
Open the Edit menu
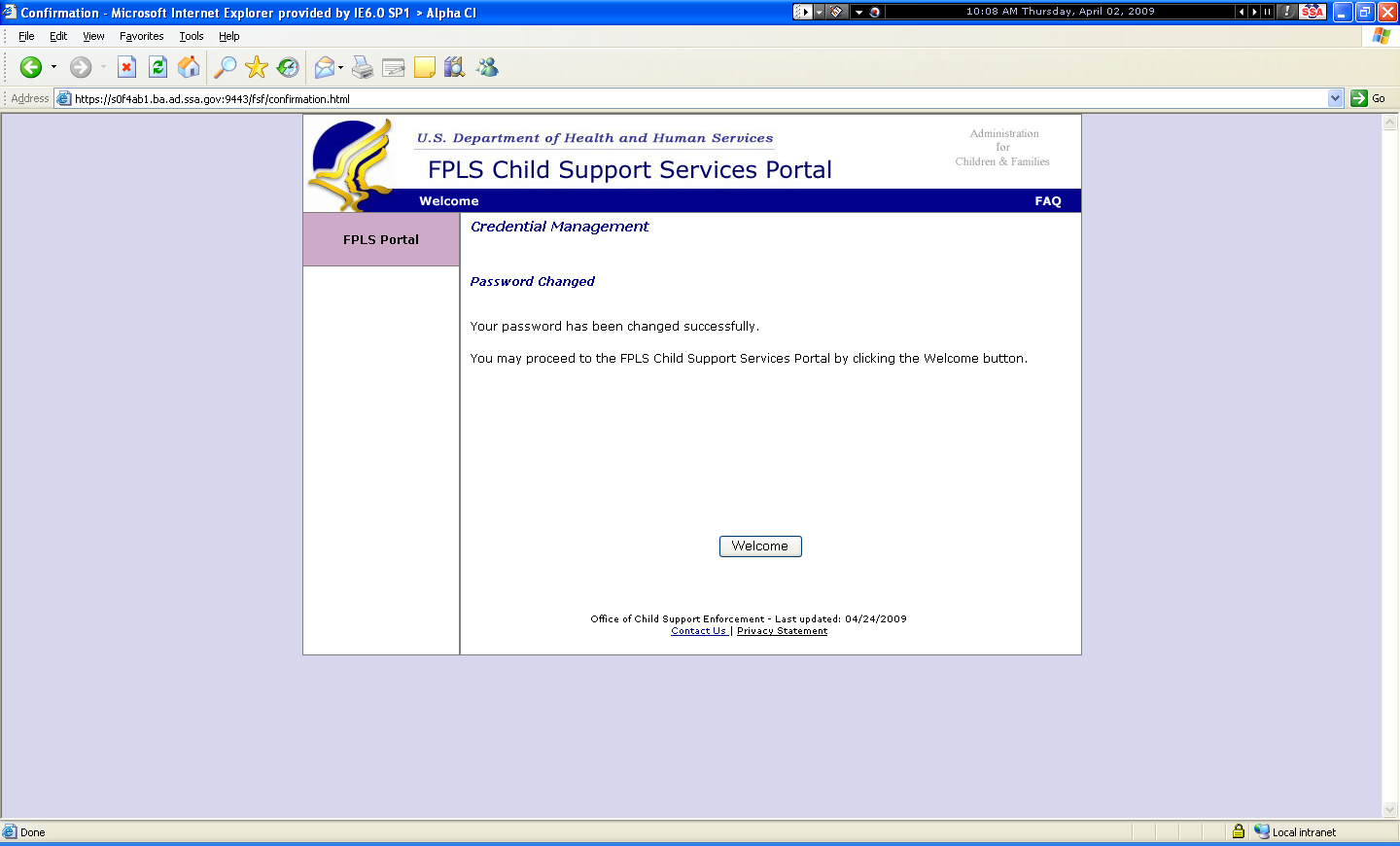(x=58, y=36)
